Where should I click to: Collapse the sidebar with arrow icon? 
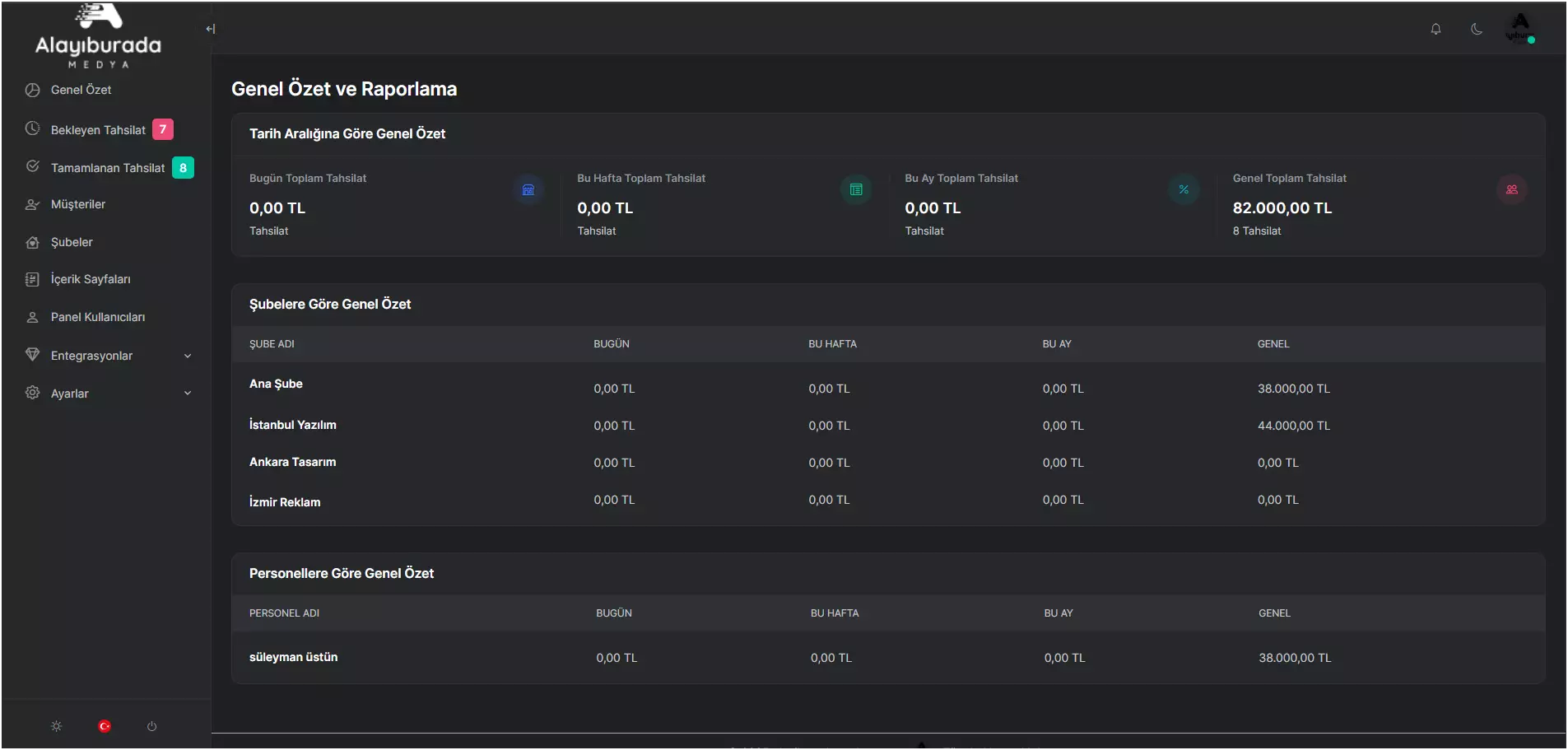coord(210,29)
